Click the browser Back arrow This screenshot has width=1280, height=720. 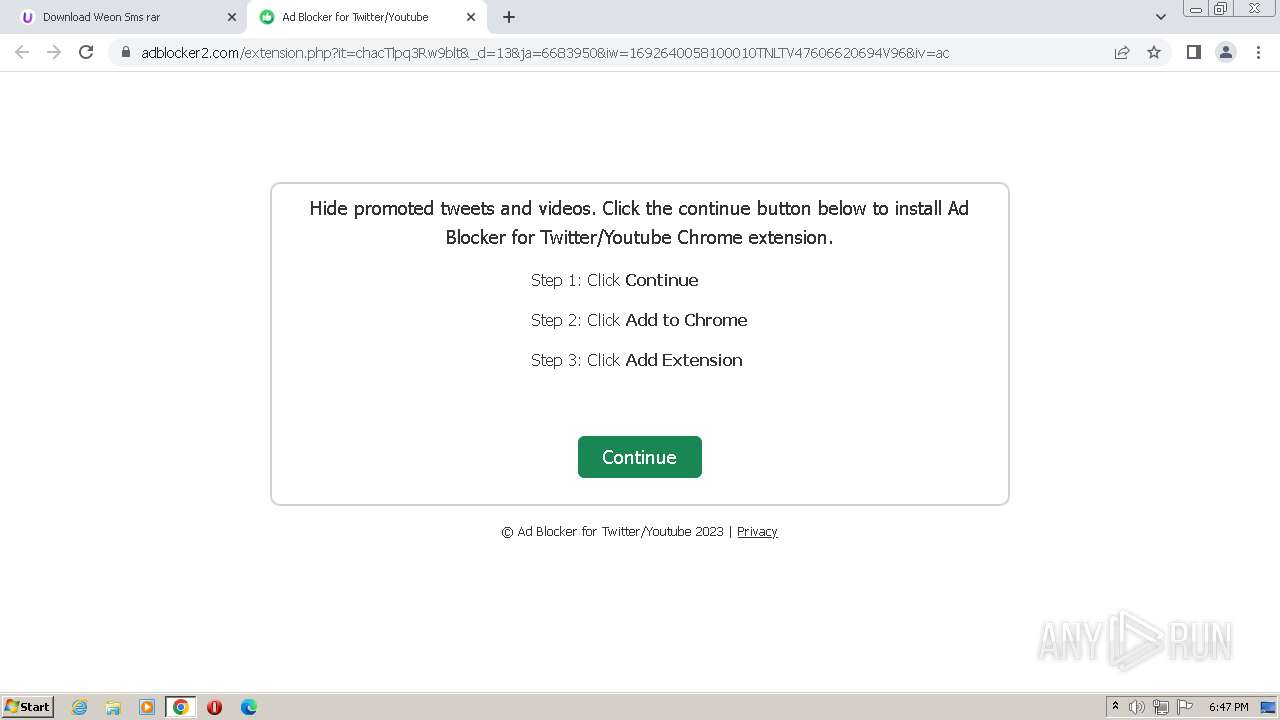click(22, 52)
